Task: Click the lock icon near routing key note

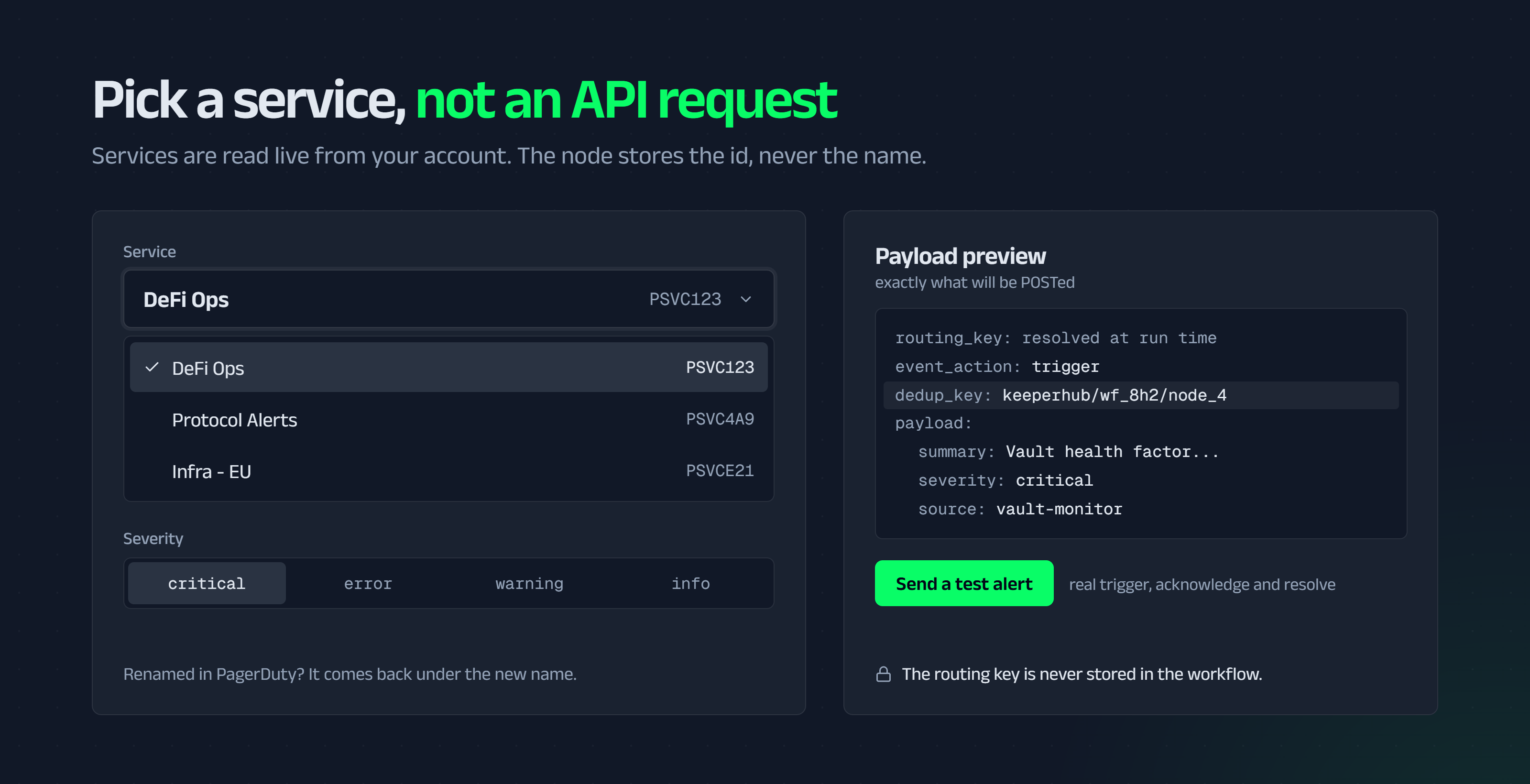Action: pyautogui.click(x=883, y=674)
